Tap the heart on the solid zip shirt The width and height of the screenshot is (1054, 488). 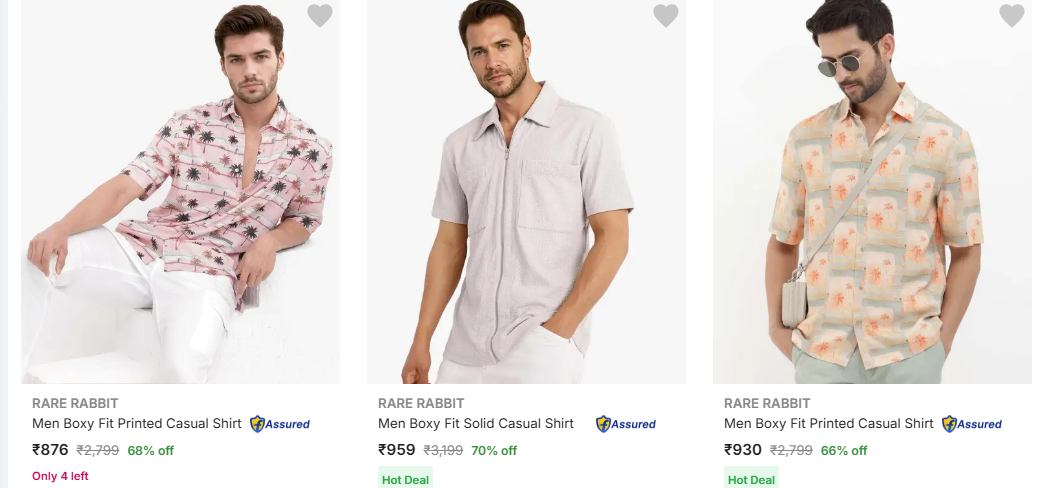coord(665,16)
